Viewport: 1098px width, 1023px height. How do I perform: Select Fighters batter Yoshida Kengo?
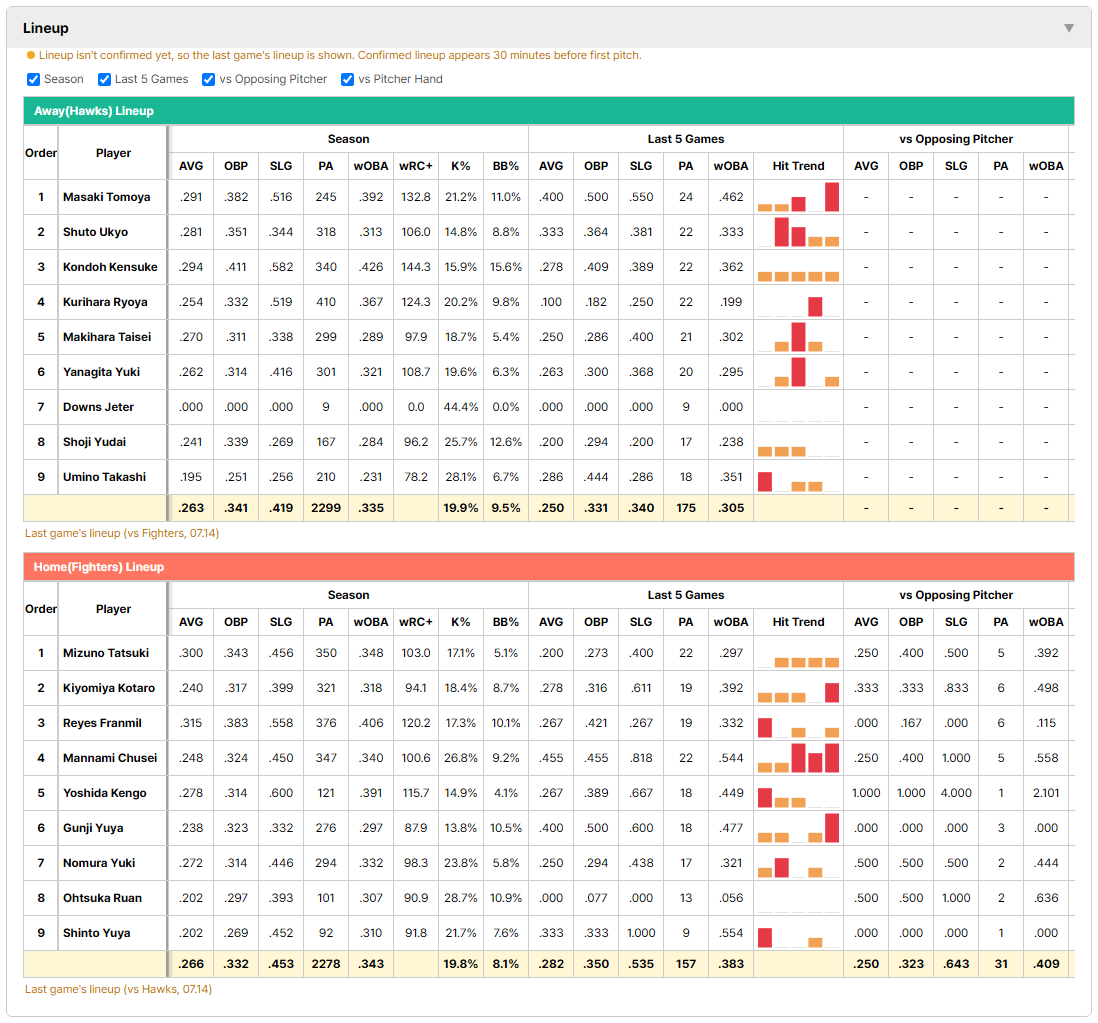tap(105, 793)
